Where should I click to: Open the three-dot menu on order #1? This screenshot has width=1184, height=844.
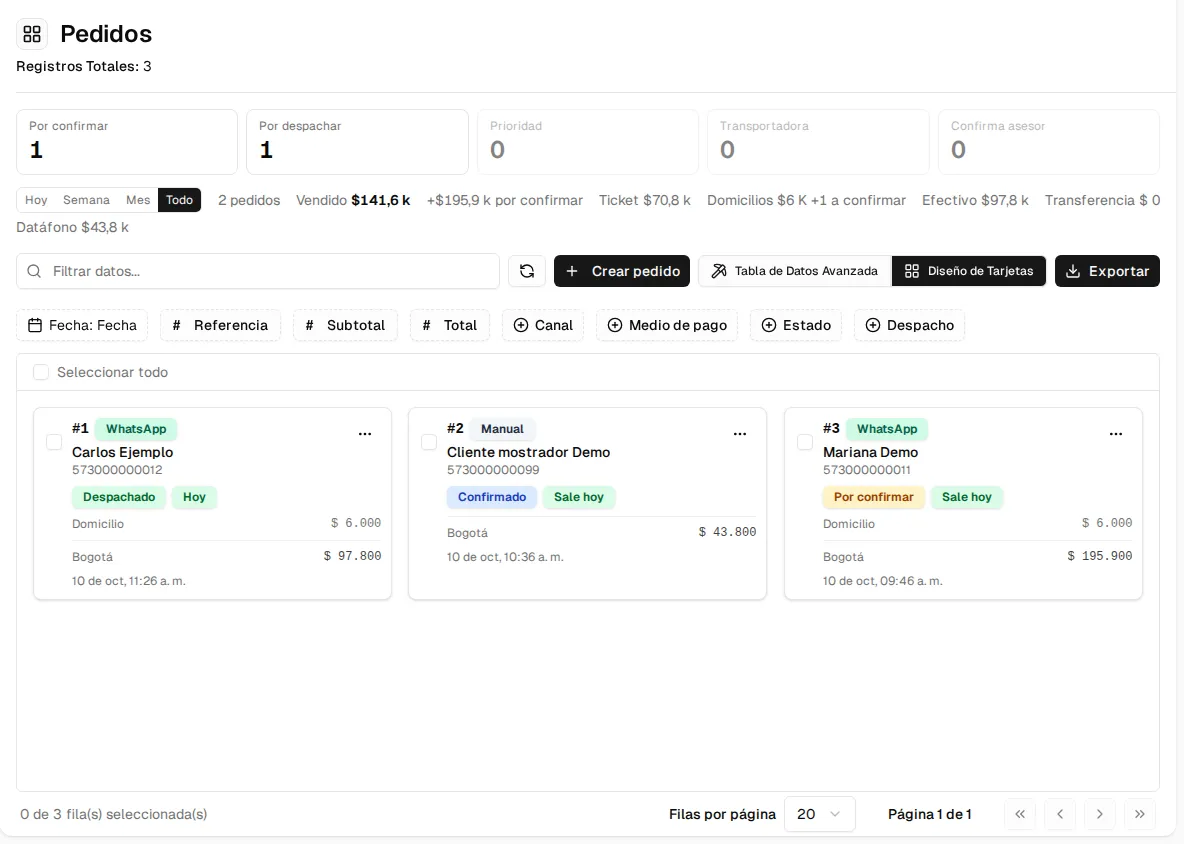(x=365, y=433)
